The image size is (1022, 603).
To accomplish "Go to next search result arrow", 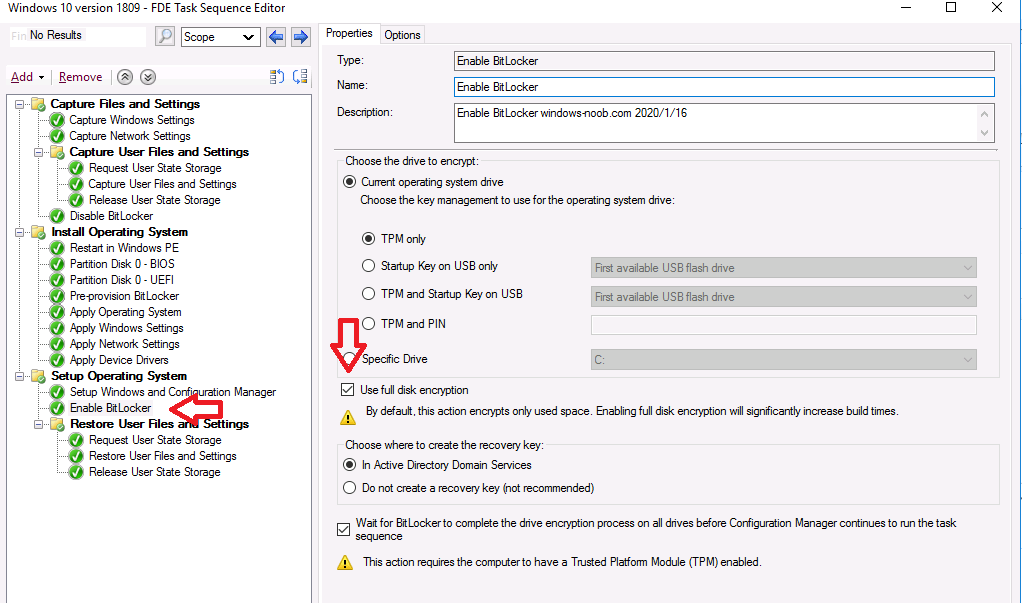I will click(300, 37).
